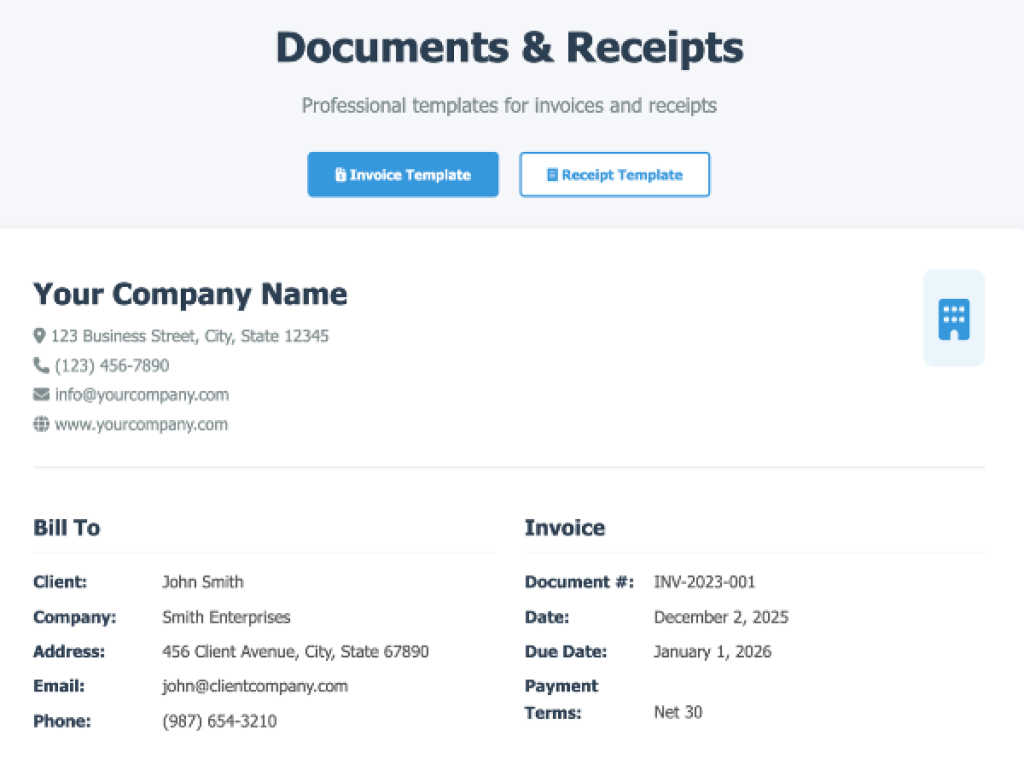This screenshot has width=1024, height=765.
Task: Open the website www.yourcompany.com
Action: [x=143, y=424]
